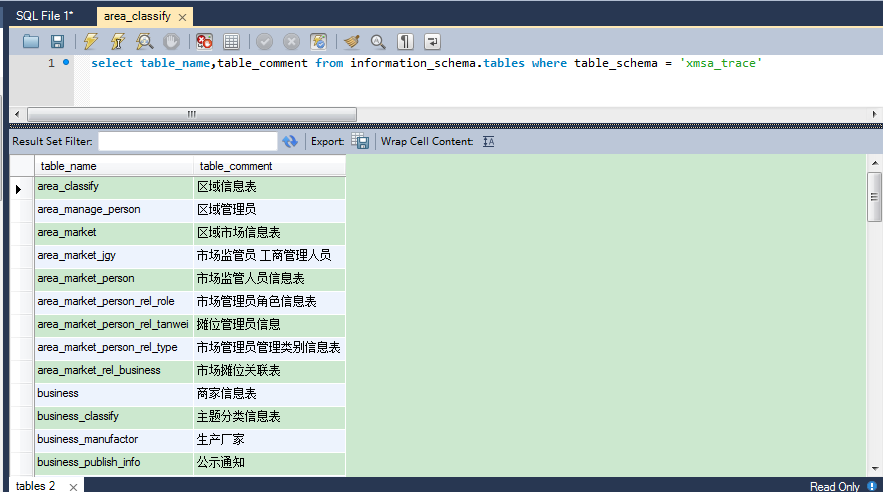
Task: Select the area_market cell
Action: [x=114, y=233]
